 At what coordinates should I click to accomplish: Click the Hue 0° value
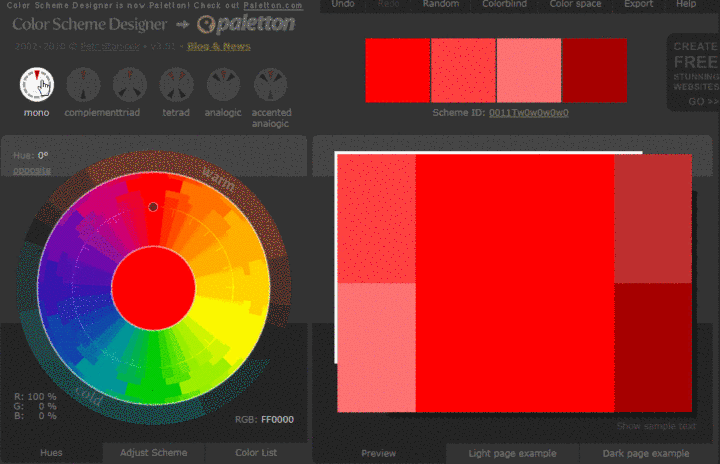[43, 156]
